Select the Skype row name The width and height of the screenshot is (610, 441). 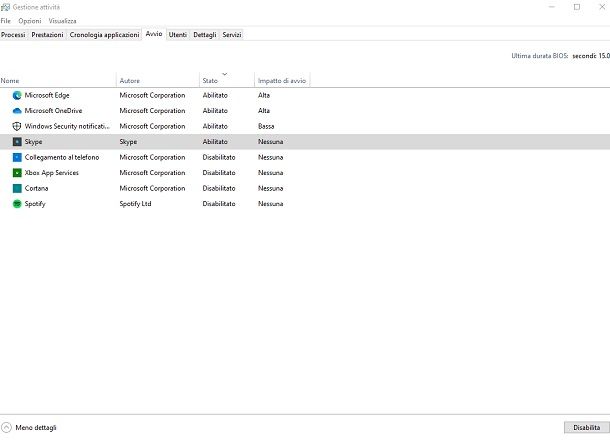[x=33, y=142]
